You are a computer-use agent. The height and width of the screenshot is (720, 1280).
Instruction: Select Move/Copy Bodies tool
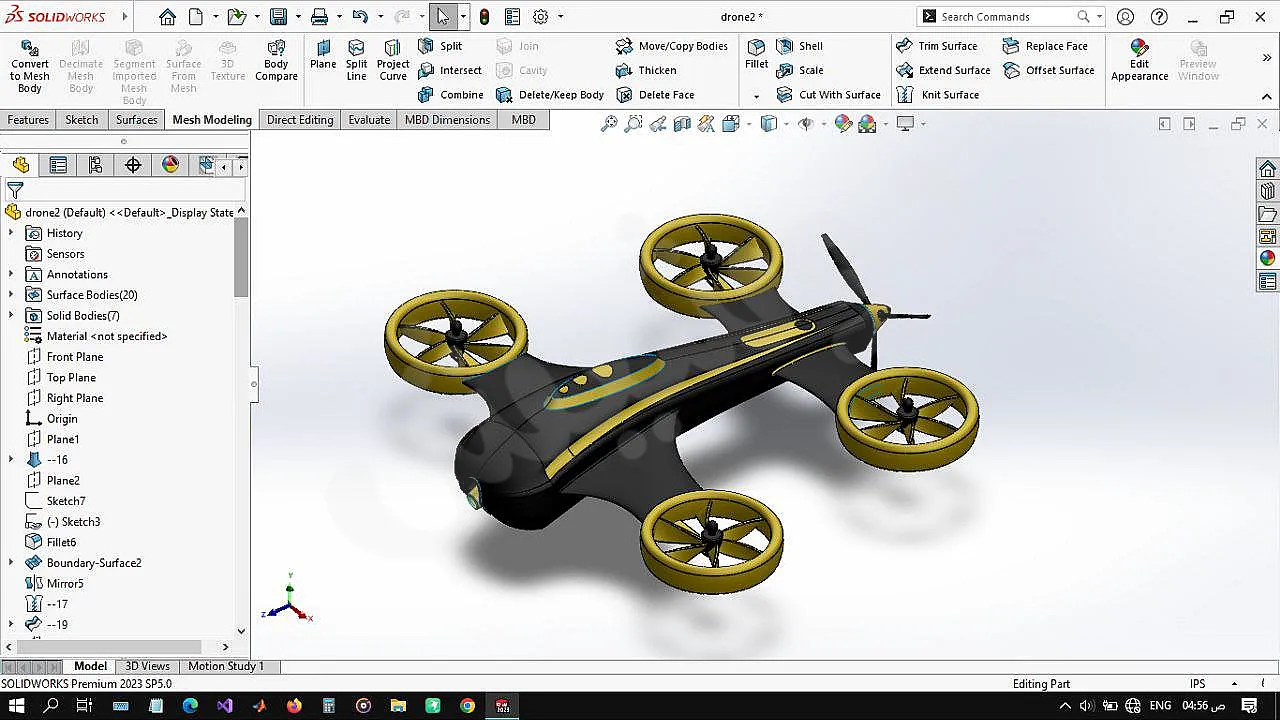[x=671, y=46]
